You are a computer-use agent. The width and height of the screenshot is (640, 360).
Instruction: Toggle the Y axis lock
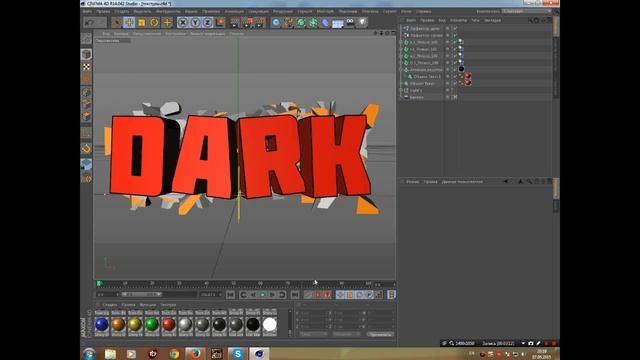click(195, 22)
